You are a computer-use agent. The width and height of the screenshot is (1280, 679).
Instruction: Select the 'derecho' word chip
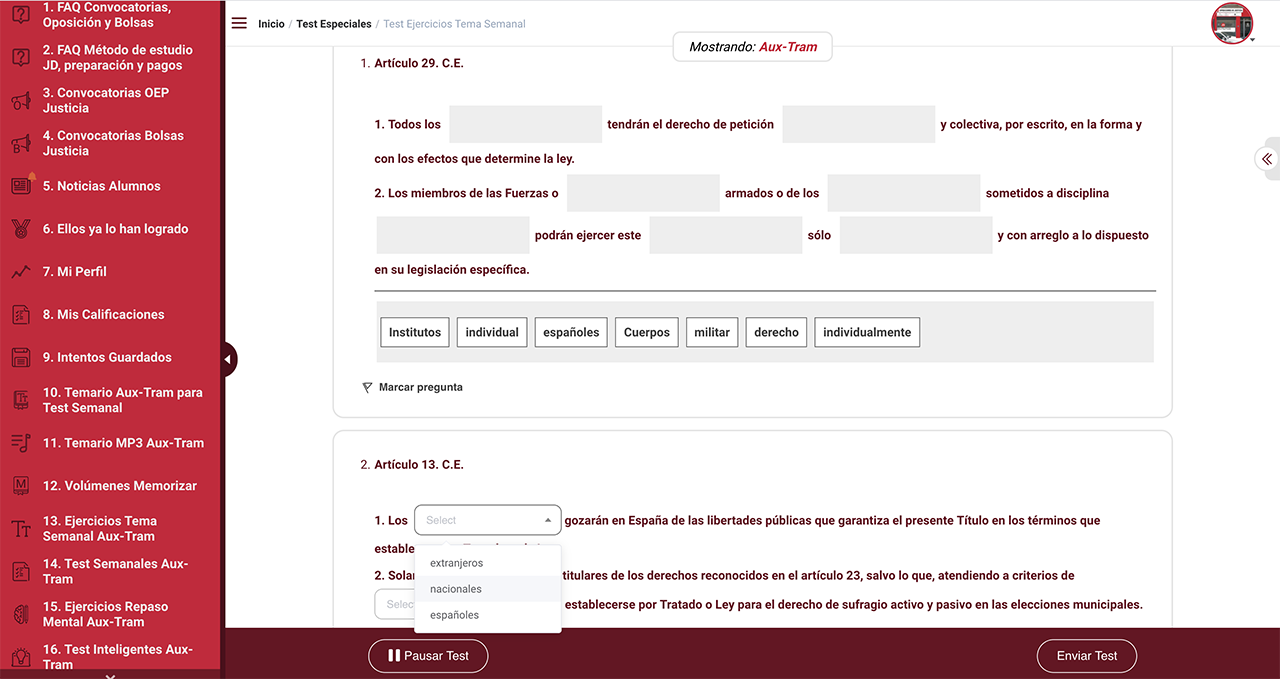point(777,332)
